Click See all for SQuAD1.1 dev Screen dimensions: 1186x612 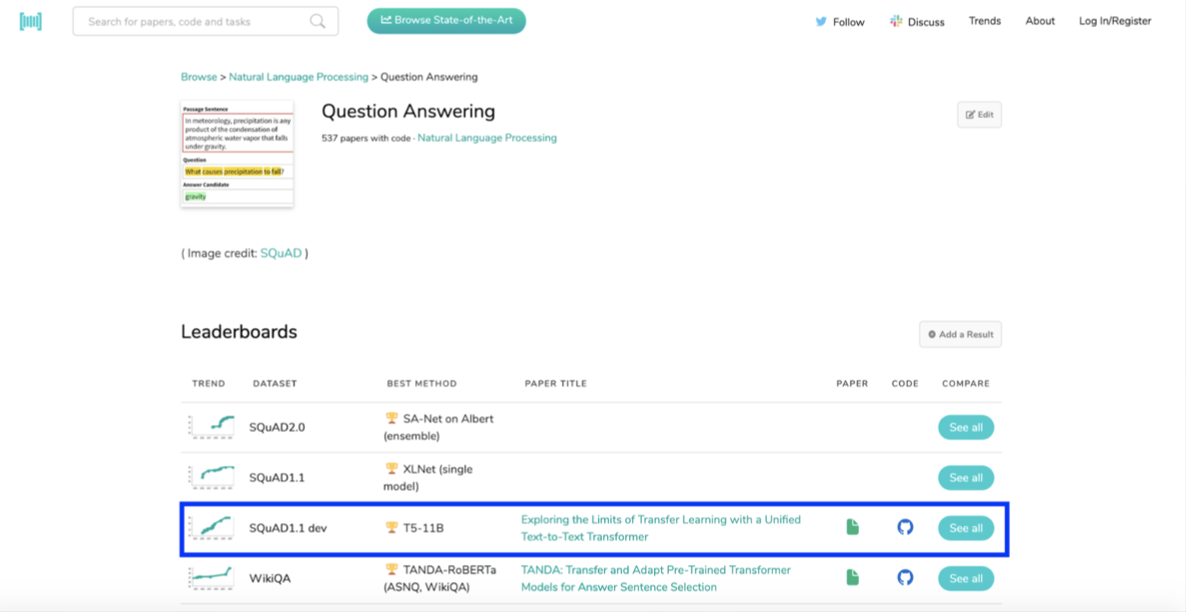pyautogui.click(x=966, y=528)
